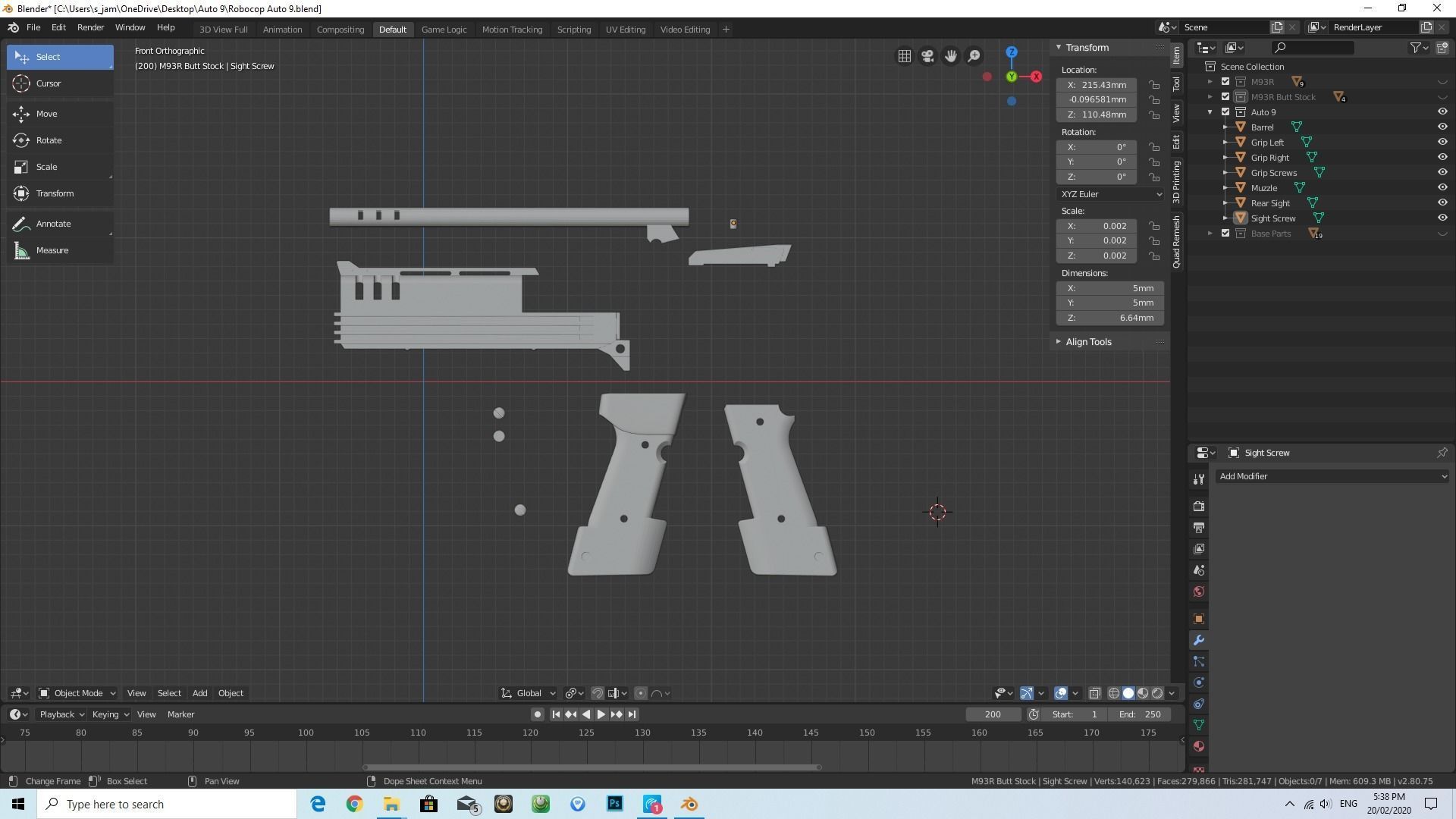Pick the Scale tool
The height and width of the screenshot is (819, 1456).
(60, 167)
